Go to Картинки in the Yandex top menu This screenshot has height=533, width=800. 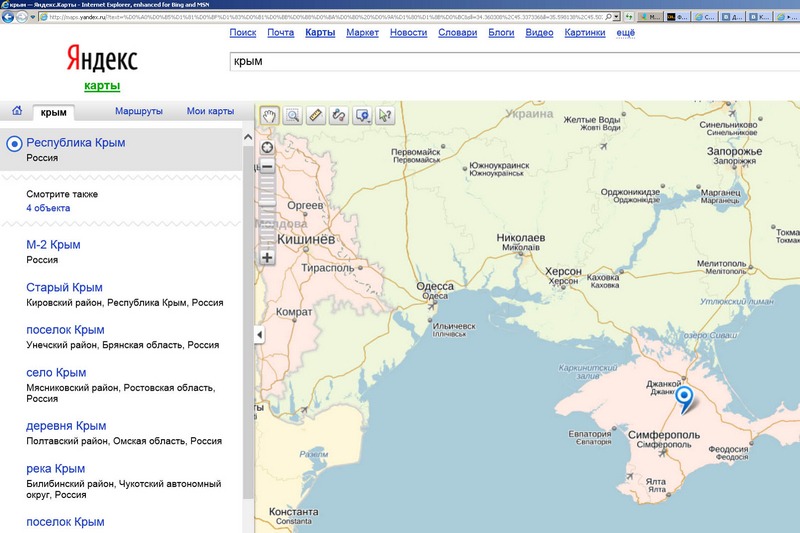[x=585, y=33]
